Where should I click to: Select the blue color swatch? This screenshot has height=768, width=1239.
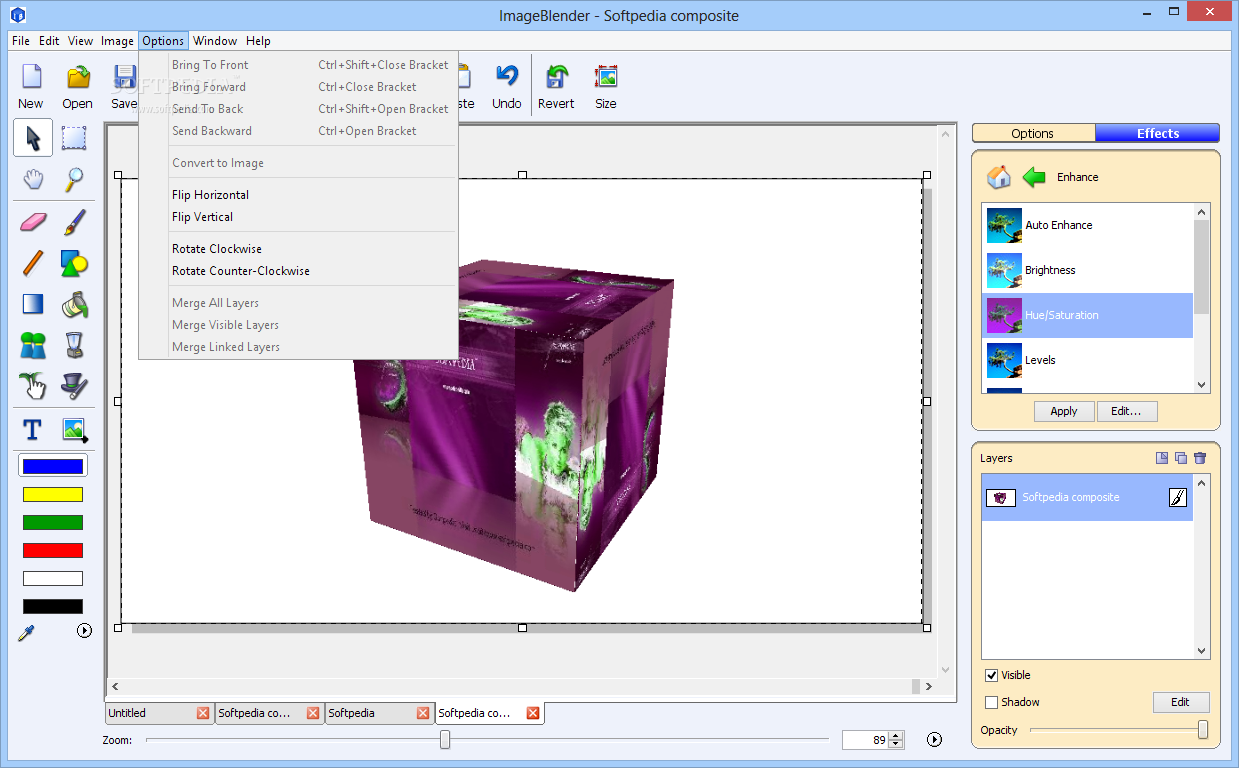tap(53, 466)
